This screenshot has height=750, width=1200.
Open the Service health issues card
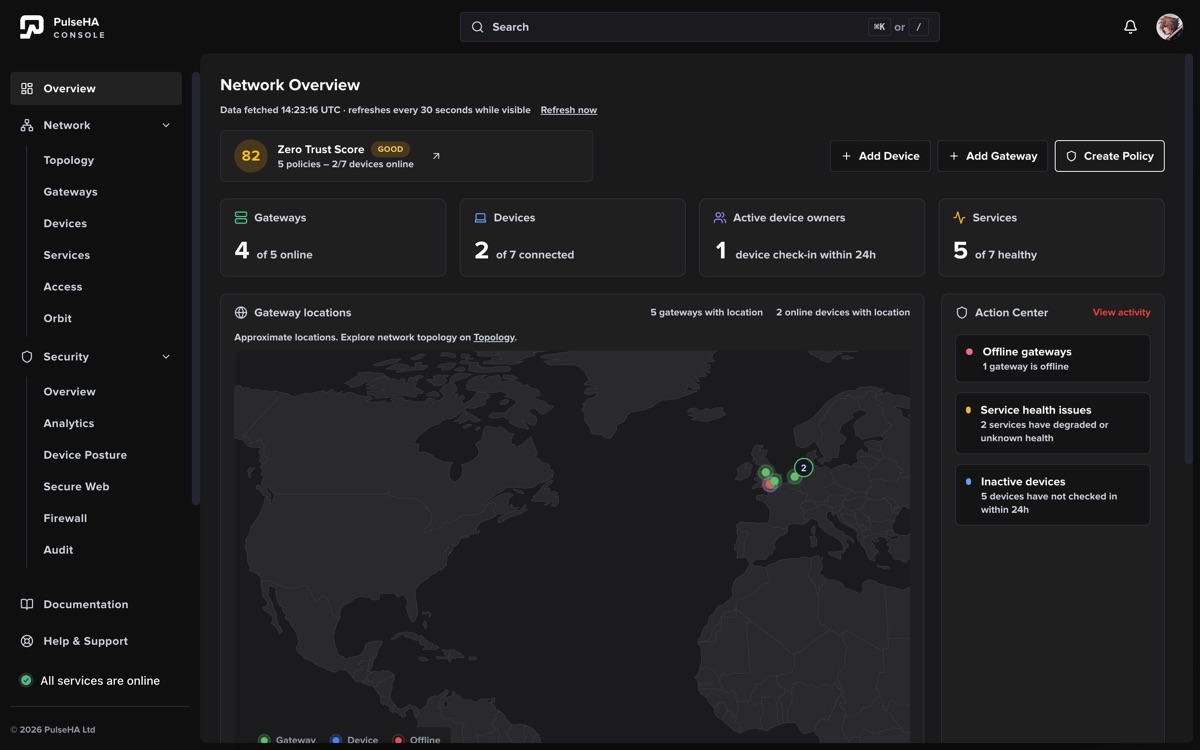coord(1053,423)
